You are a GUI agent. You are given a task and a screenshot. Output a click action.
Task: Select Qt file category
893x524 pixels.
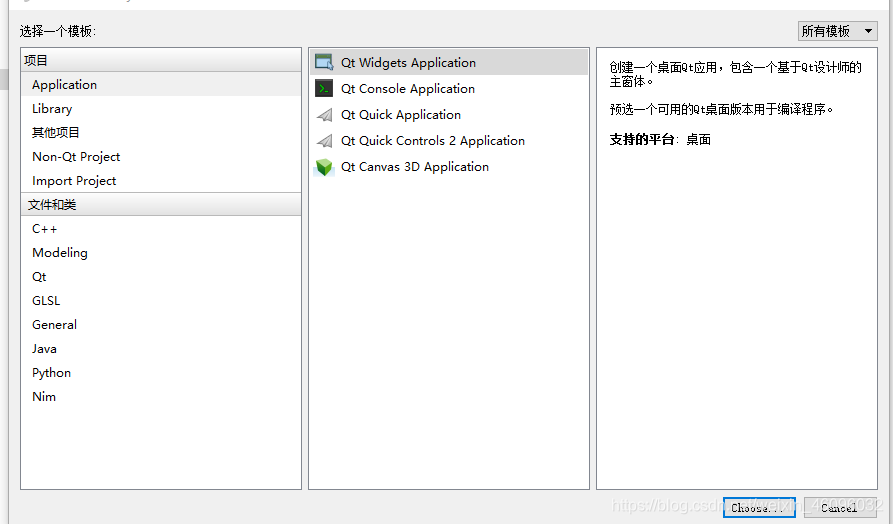[161, 276]
